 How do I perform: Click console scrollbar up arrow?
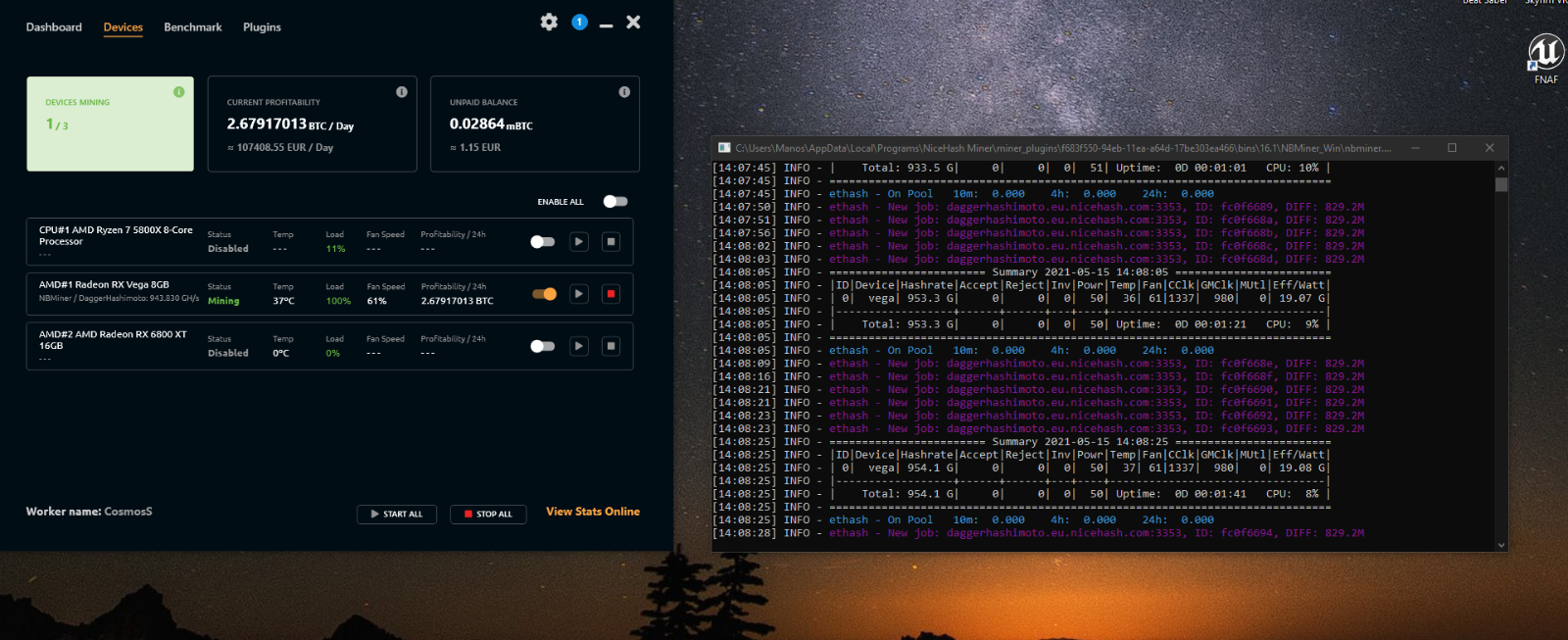pyautogui.click(x=1501, y=169)
